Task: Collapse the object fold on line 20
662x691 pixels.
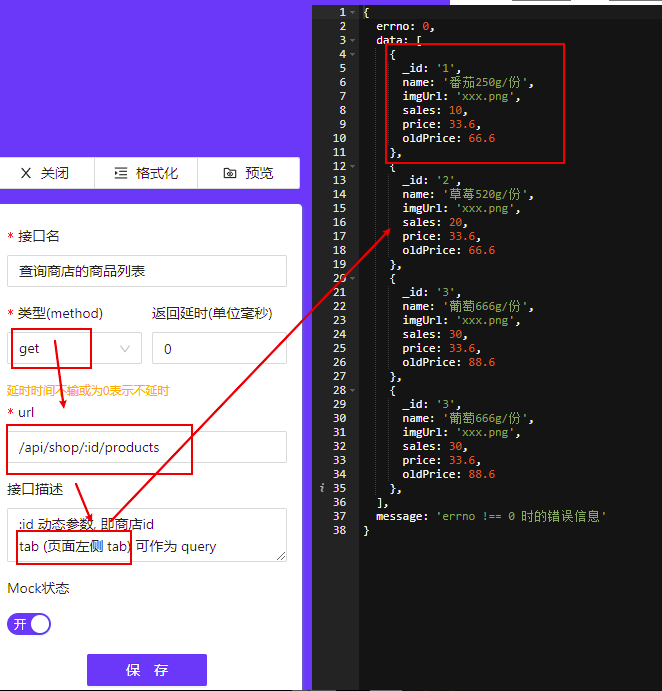Action: click(x=353, y=278)
